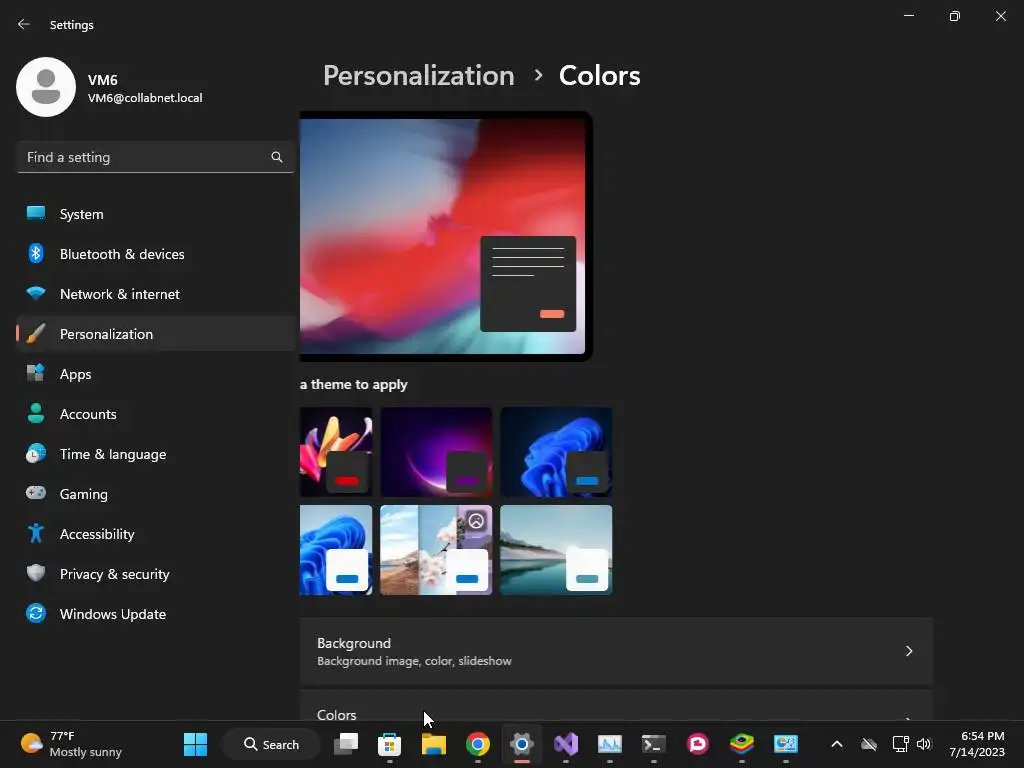1024x768 pixels.
Task: Open BlueStacks from the taskbar
Action: tap(742, 744)
